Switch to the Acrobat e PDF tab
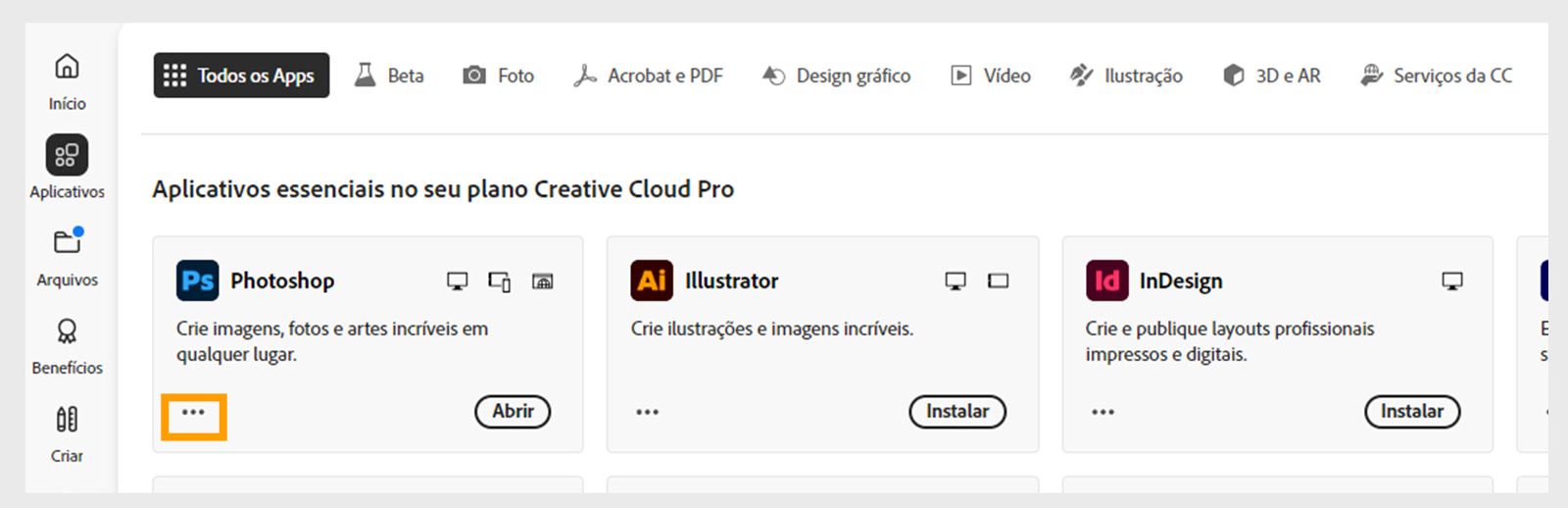1568x508 pixels. coord(648,76)
